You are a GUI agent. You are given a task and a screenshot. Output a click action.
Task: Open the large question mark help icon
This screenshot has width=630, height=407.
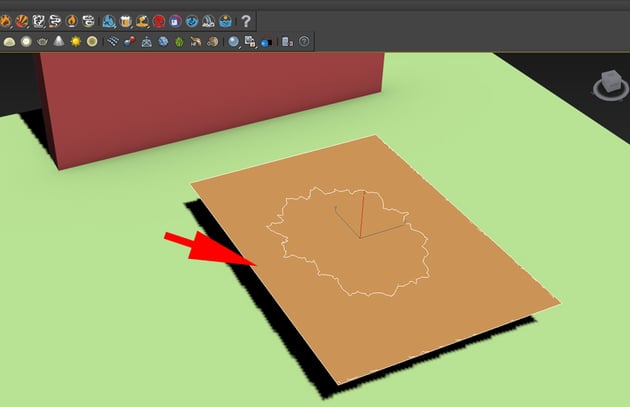pos(246,21)
